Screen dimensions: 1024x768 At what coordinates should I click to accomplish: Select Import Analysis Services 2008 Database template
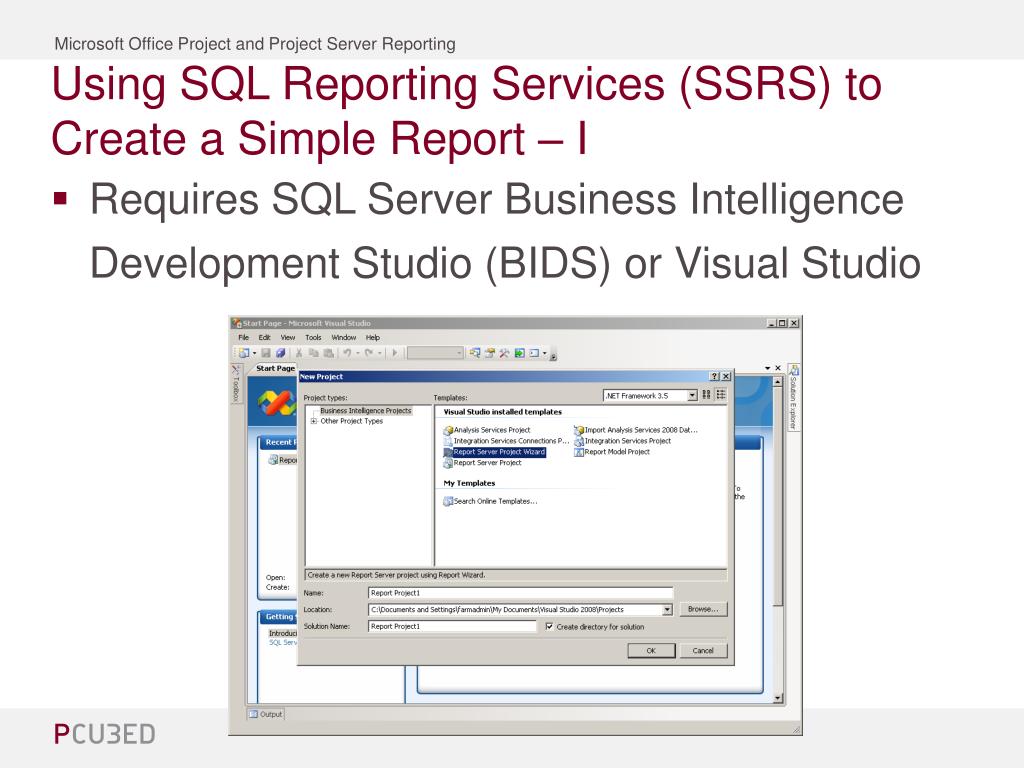click(636, 430)
